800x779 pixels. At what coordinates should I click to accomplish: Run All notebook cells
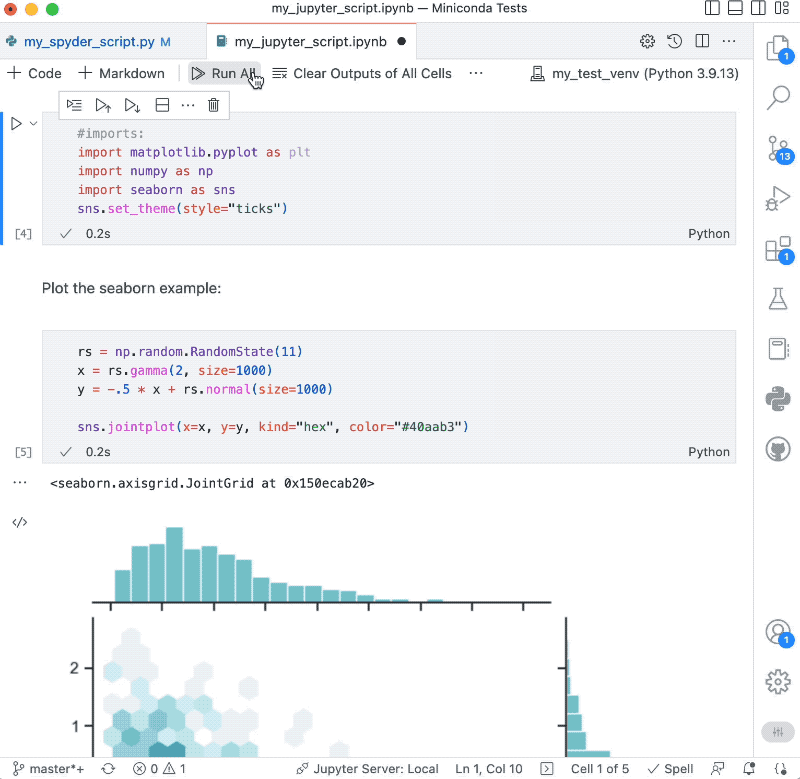[223, 73]
